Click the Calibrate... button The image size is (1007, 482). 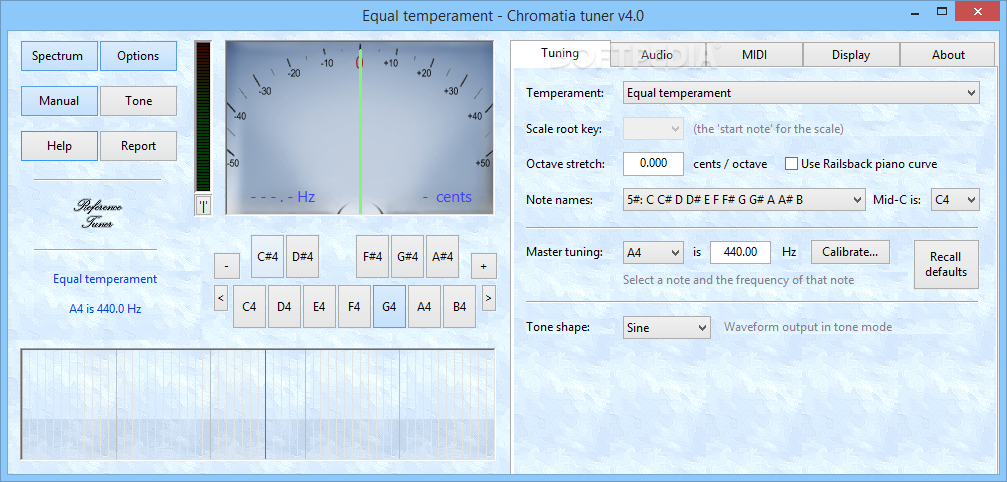(850, 252)
